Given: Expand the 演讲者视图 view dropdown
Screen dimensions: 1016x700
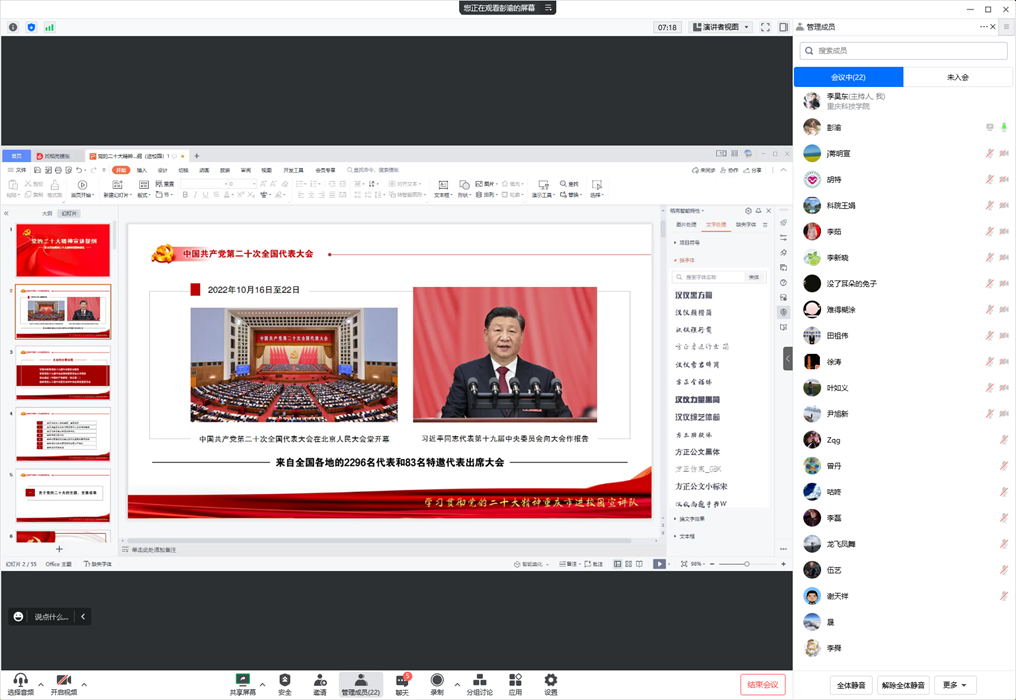Looking at the screenshot, I should tap(720, 27).
